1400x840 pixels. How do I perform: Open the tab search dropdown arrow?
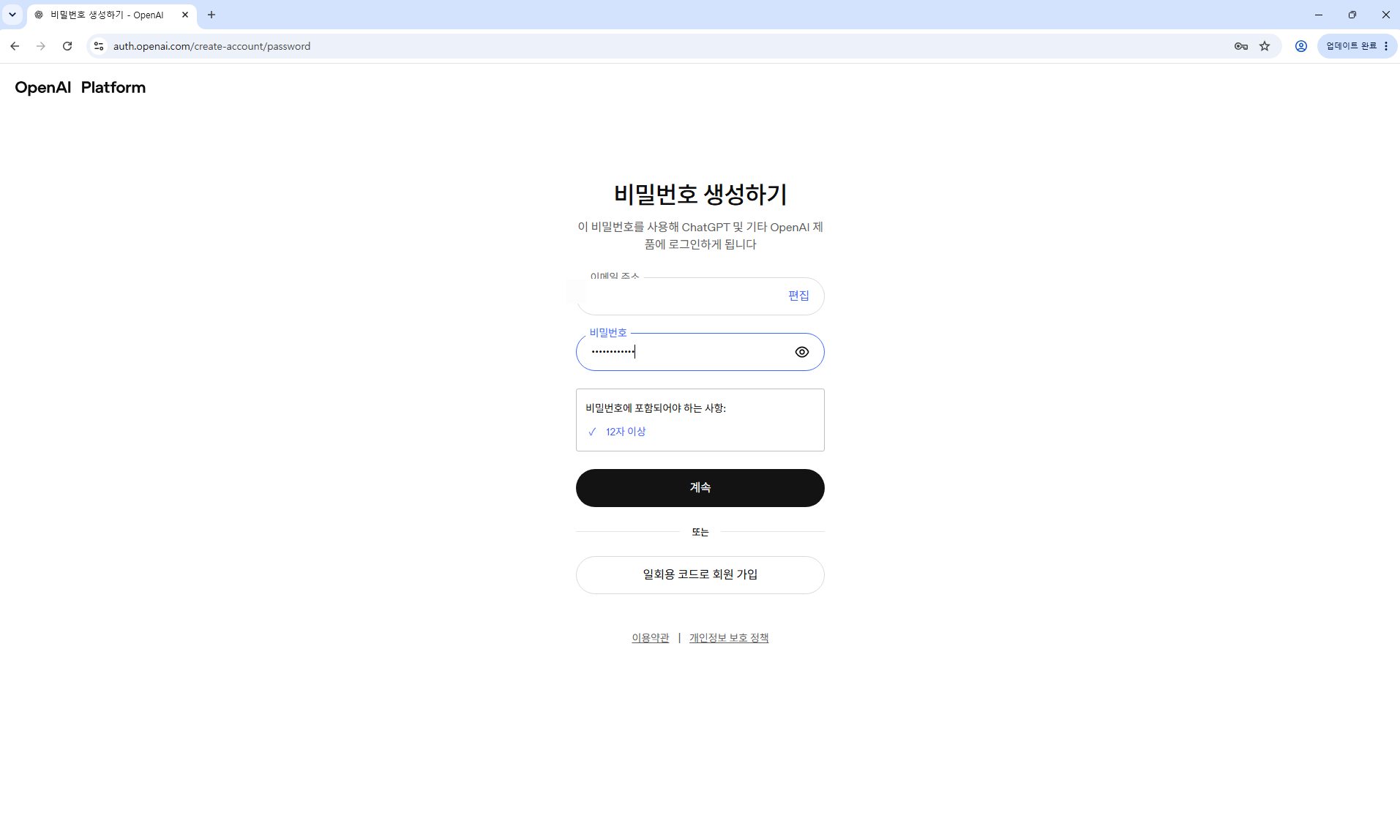(x=12, y=15)
